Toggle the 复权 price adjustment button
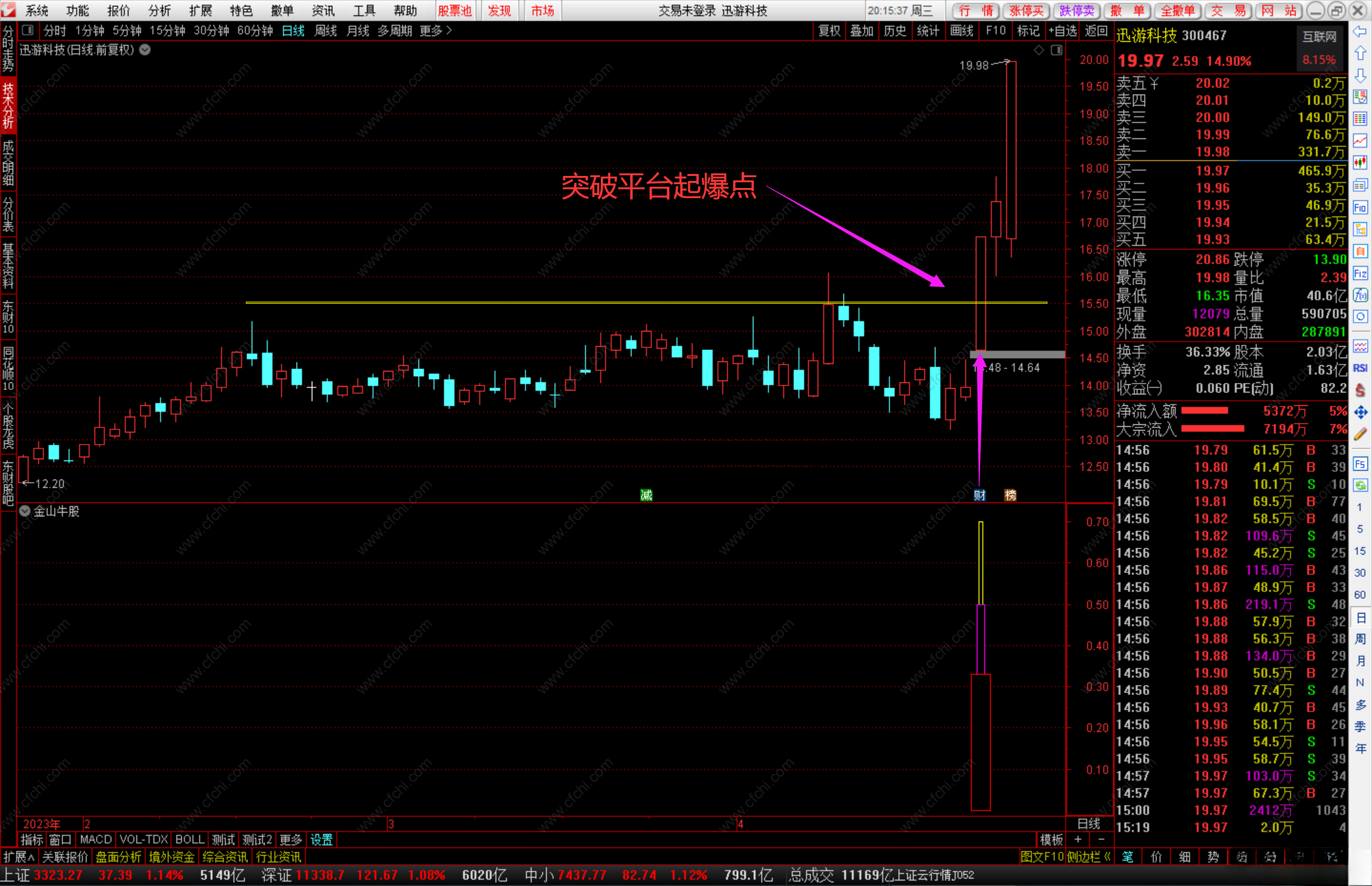Image resolution: width=1372 pixels, height=886 pixels. 829,30
